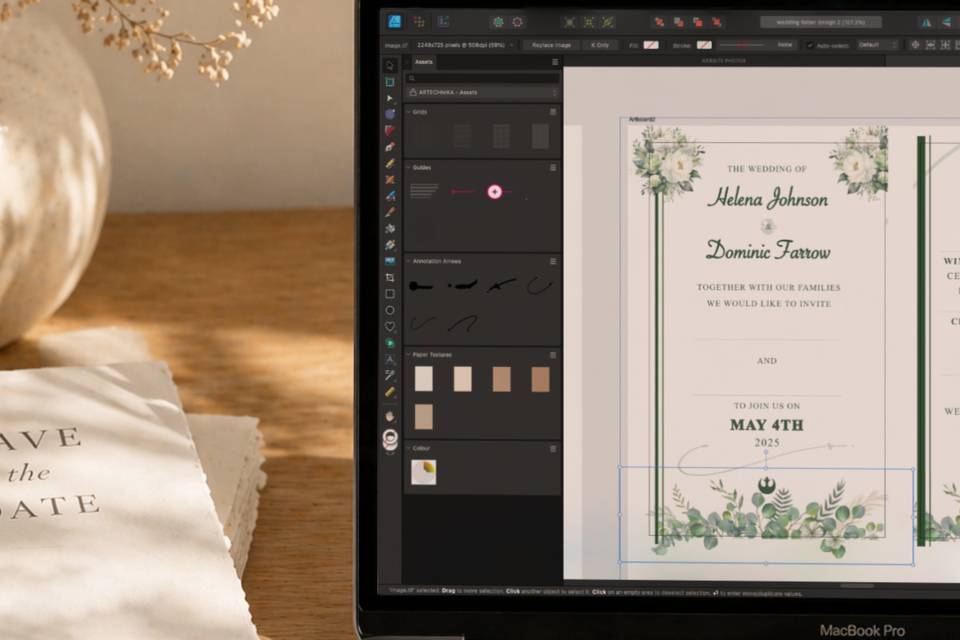Image resolution: width=960 pixels, height=640 pixels.
Task: Select the Crop tool
Action: (x=390, y=277)
